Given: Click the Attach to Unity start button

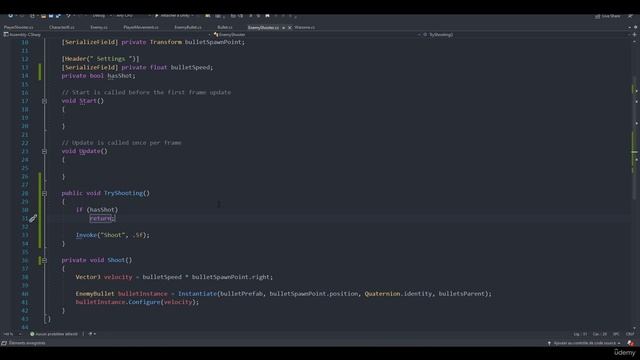Looking at the screenshot, I should click(x=174, y=16).
